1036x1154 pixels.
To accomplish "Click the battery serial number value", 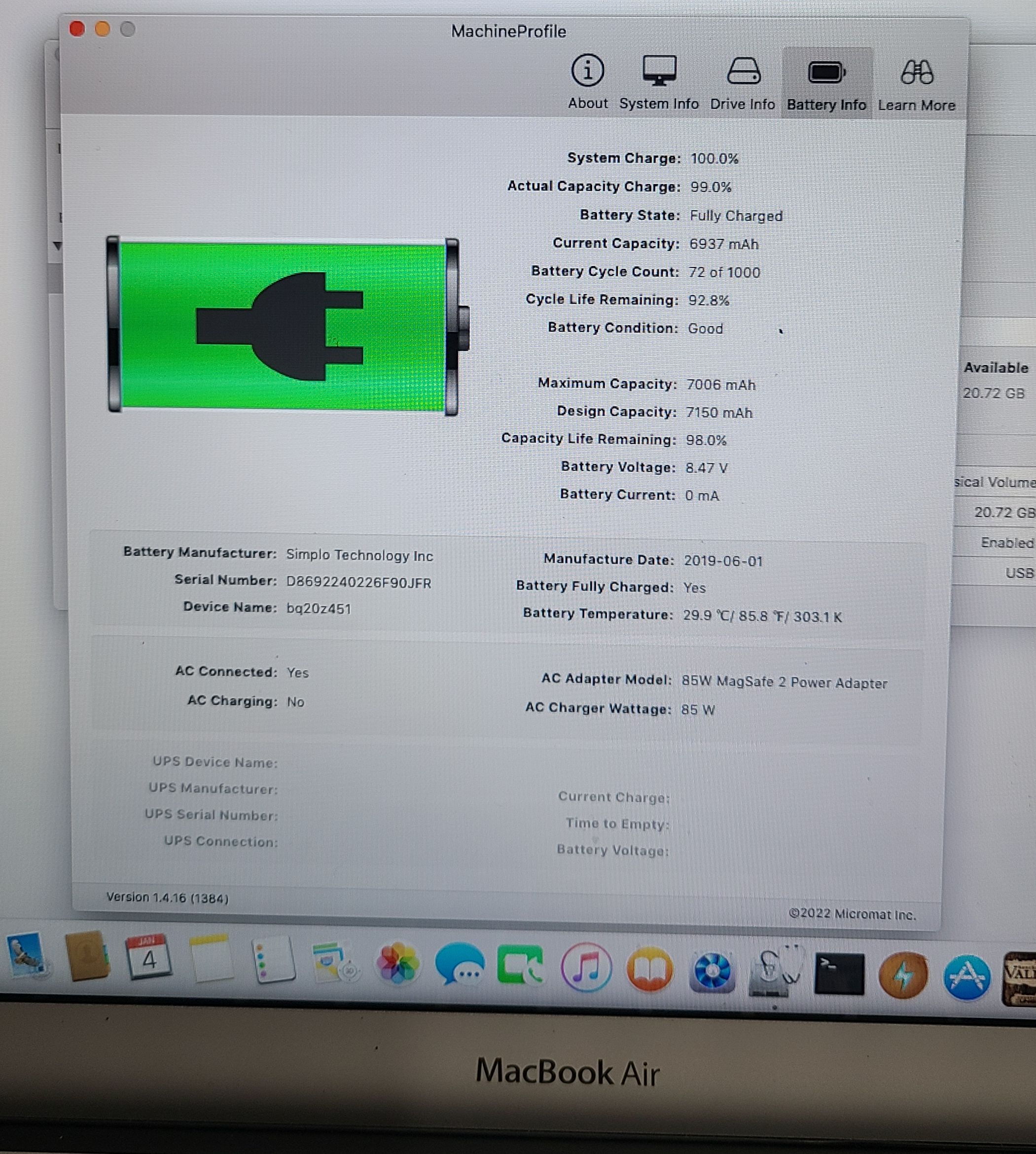I will coord(358,583).
